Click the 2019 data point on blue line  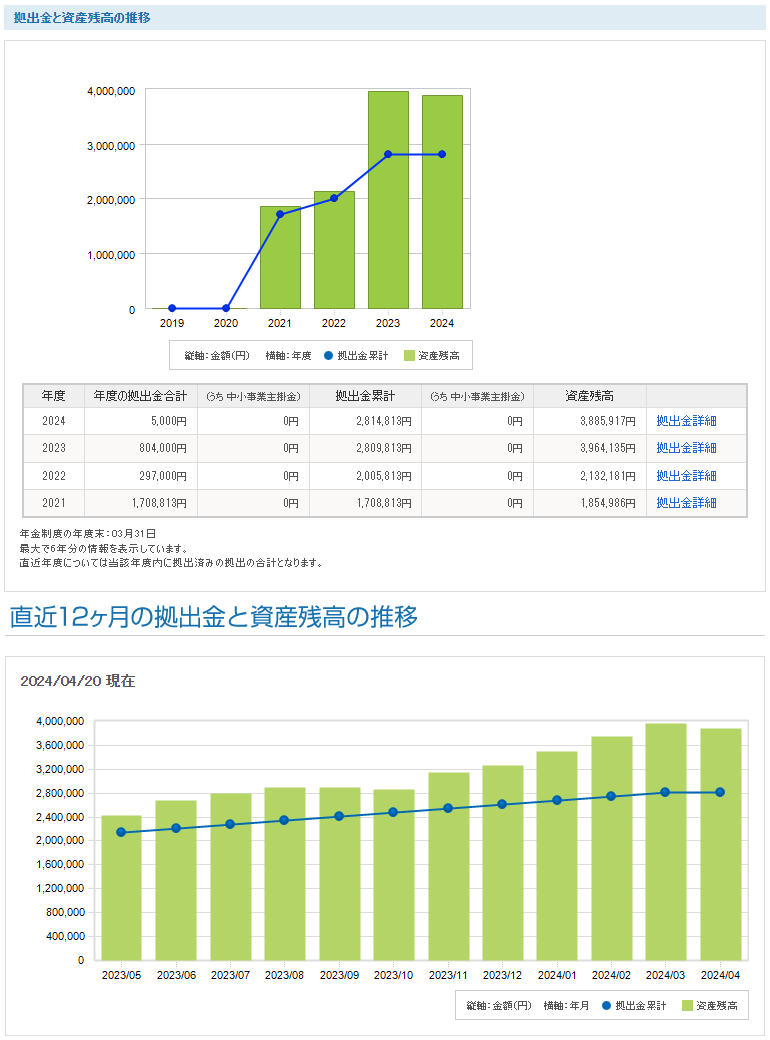[x=172, y=308]
